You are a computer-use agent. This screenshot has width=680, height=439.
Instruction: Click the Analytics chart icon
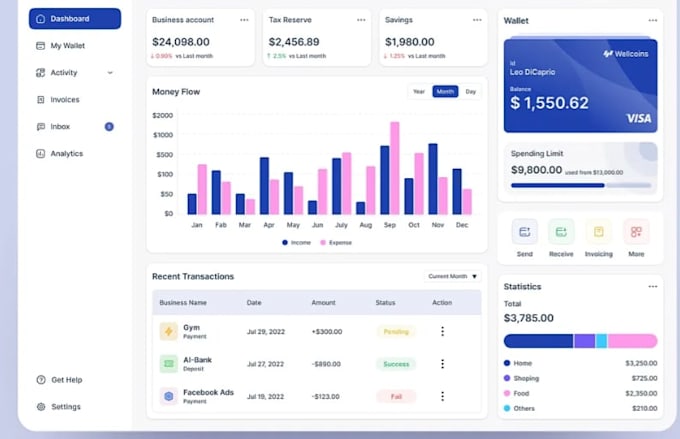tap(40, 154)
